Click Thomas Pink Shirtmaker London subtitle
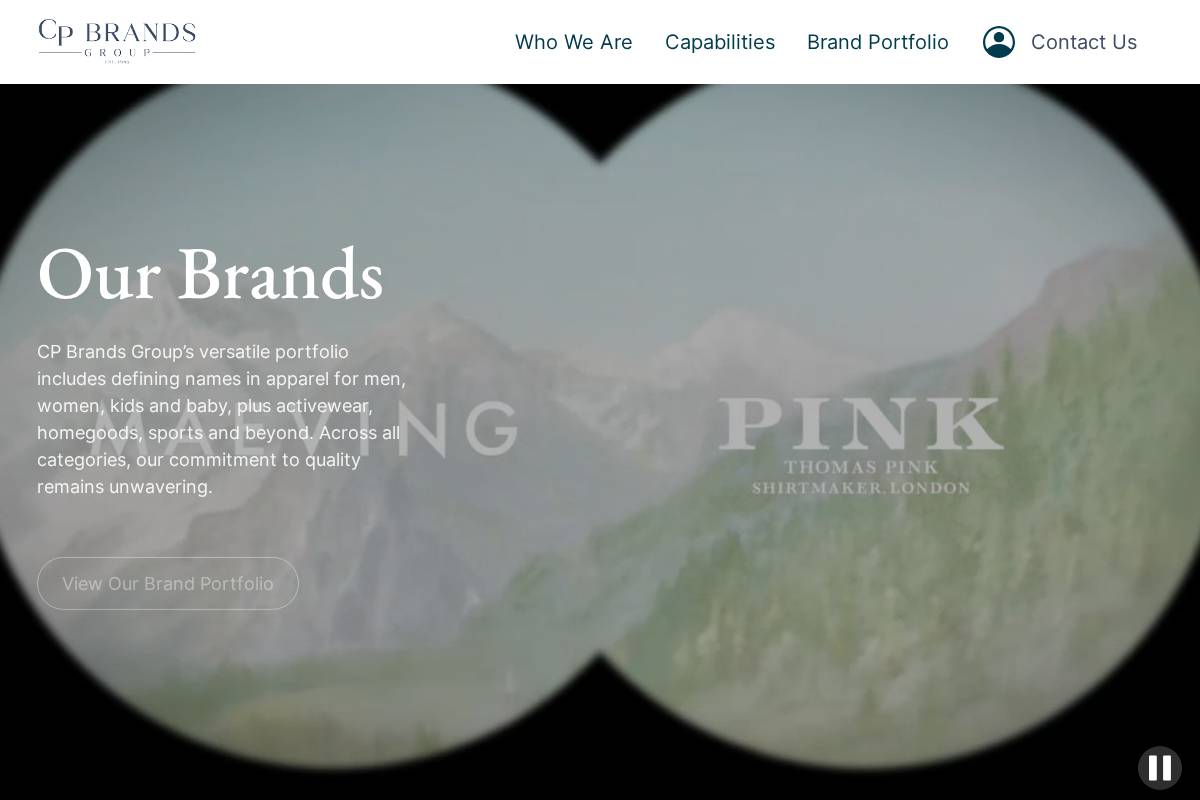The image size is (1200, 800). 861,478
